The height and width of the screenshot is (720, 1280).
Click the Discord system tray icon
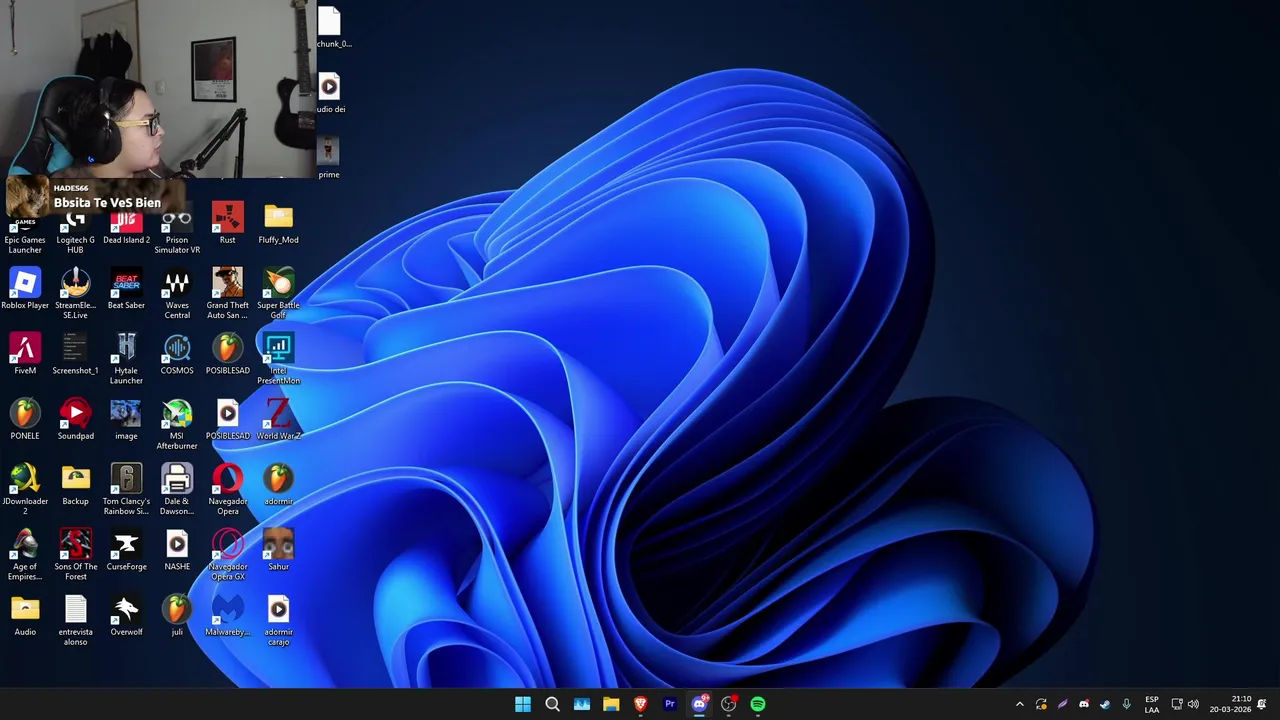coord(1084,704)
